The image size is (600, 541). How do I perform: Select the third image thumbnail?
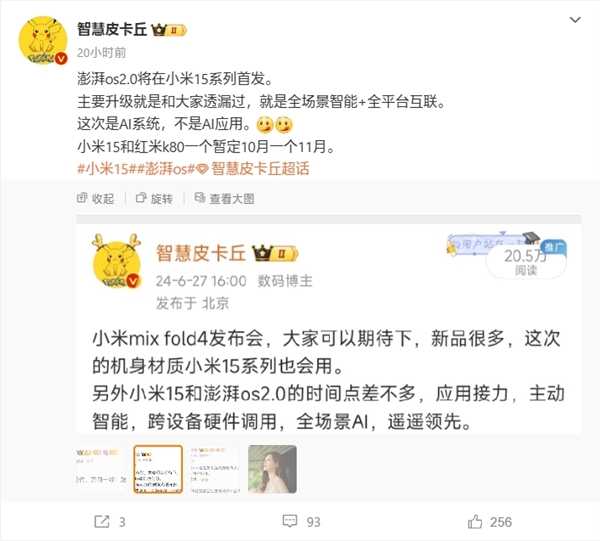[x=215, y=469]
